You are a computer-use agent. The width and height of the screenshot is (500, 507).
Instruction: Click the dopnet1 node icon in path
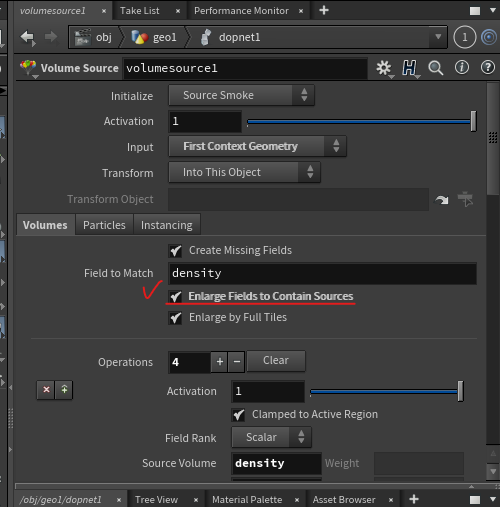tap(206, 37)
